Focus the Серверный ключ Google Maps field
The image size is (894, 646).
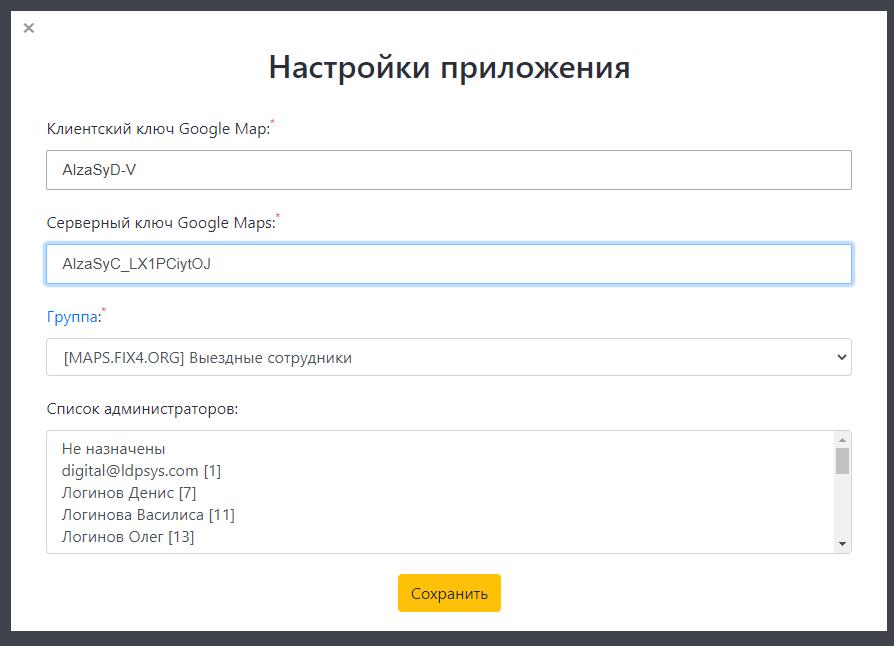coord(448,264)
